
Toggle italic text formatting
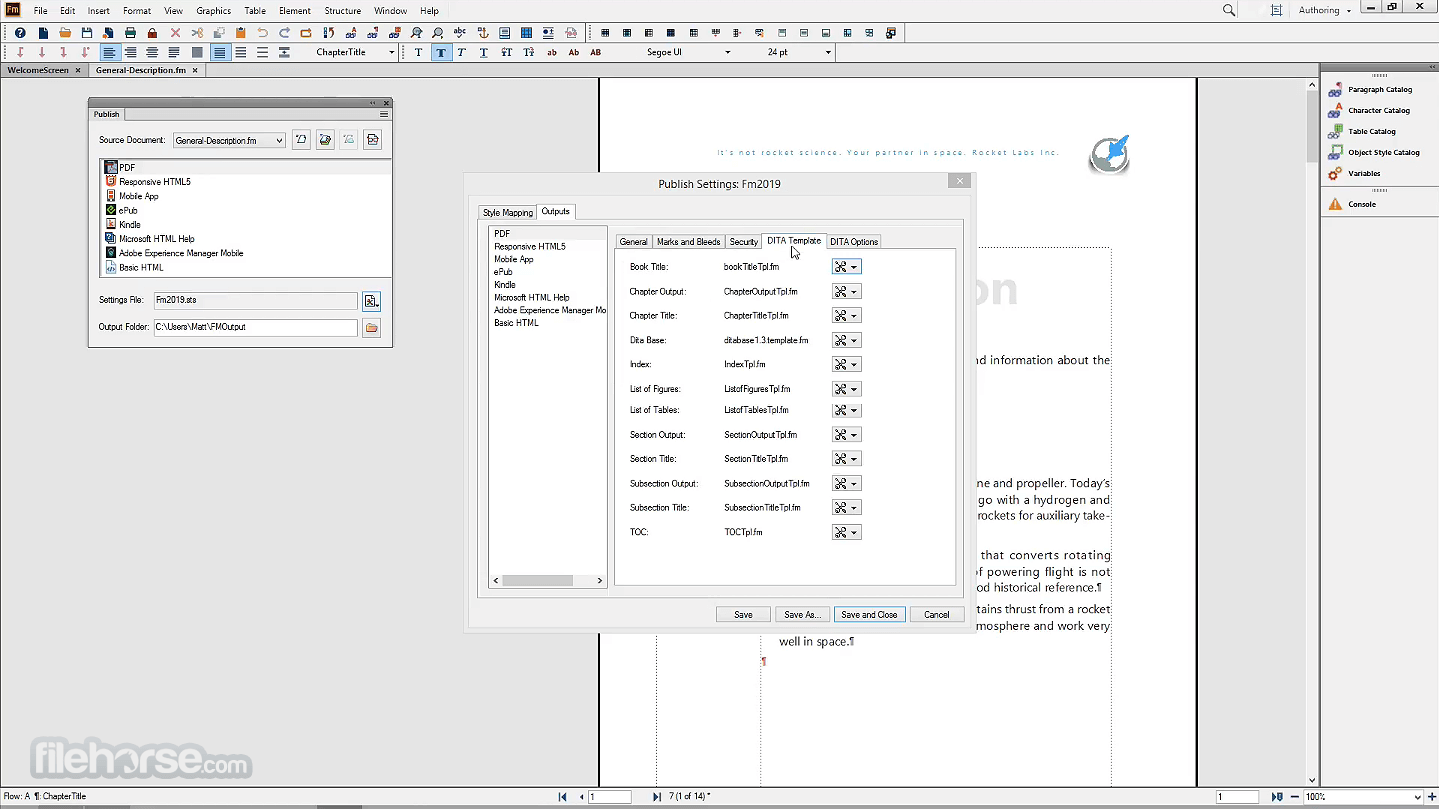(462, 52)
